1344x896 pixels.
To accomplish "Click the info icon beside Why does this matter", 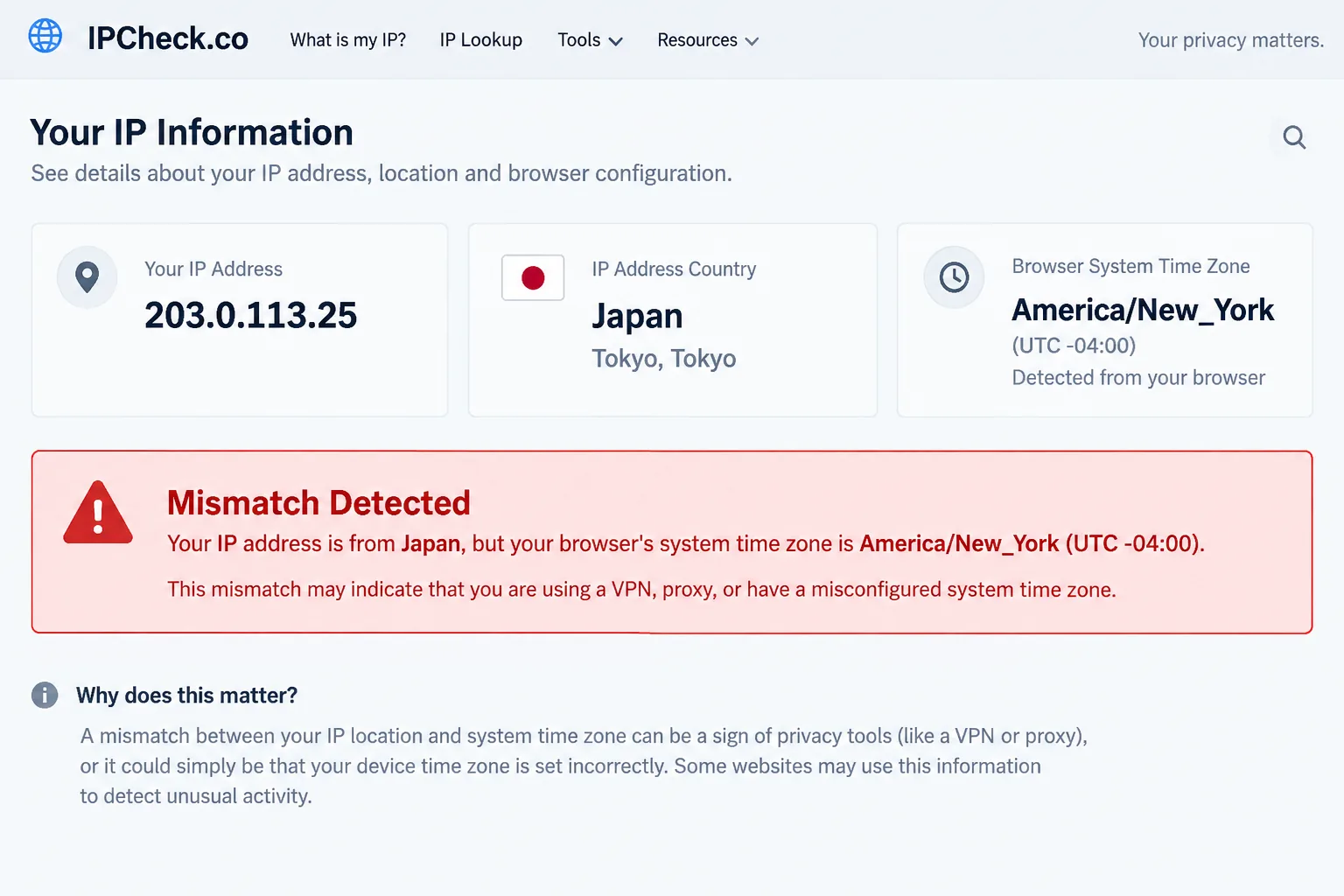I will (45, 695).
